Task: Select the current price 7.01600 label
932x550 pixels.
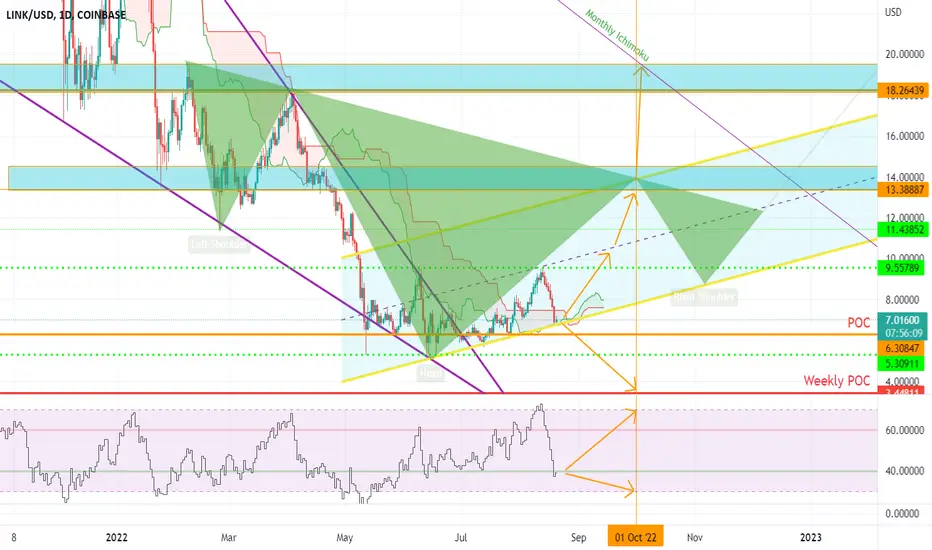Action: click(902, 320)
